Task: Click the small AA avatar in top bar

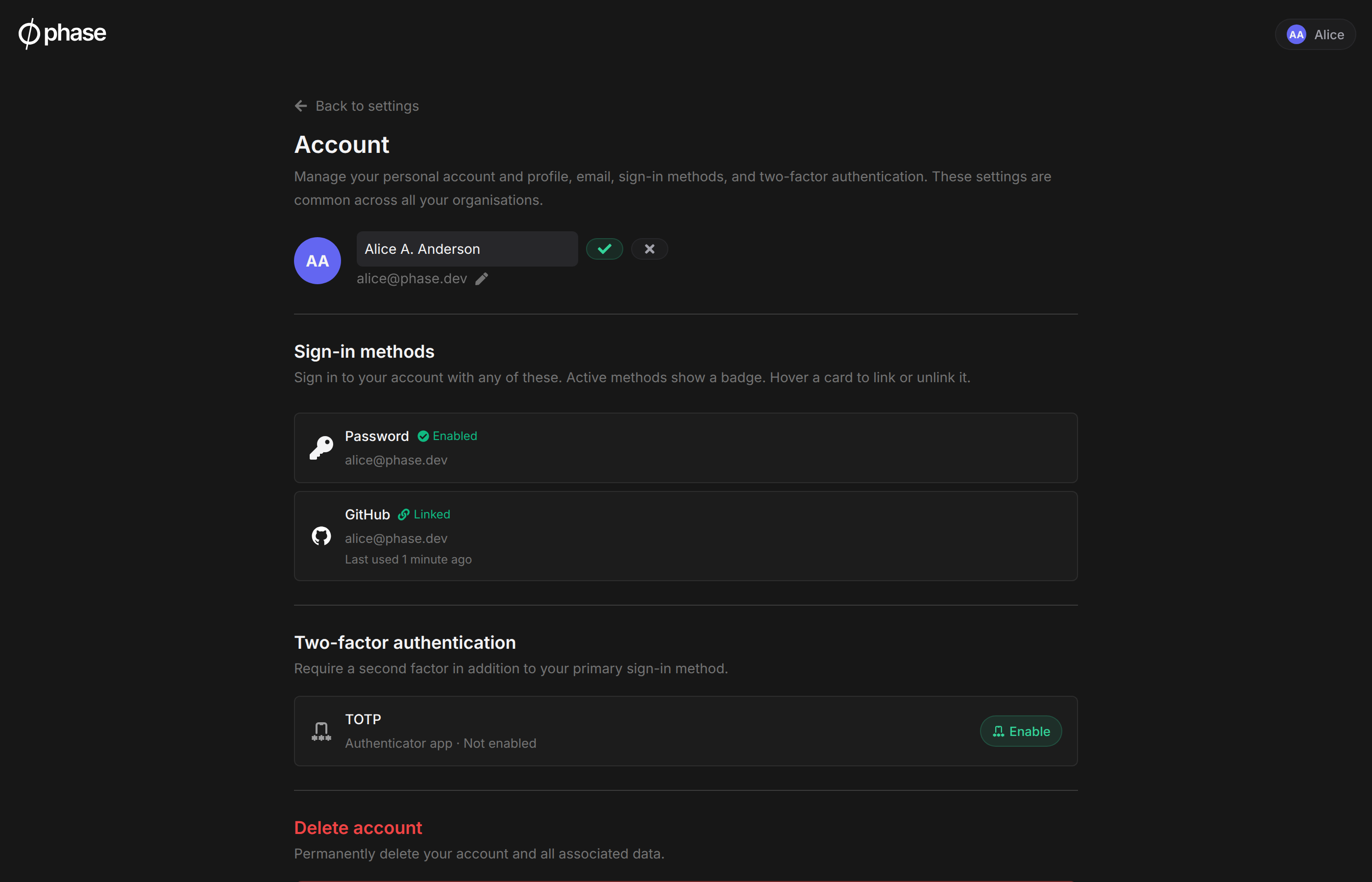Action: tap(1296, 35)
